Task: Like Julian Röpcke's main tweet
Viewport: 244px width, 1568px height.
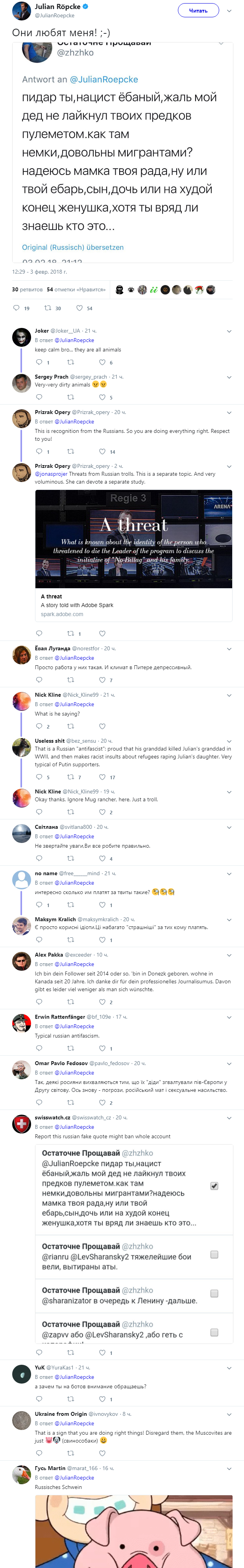Action: pos(79,308)
